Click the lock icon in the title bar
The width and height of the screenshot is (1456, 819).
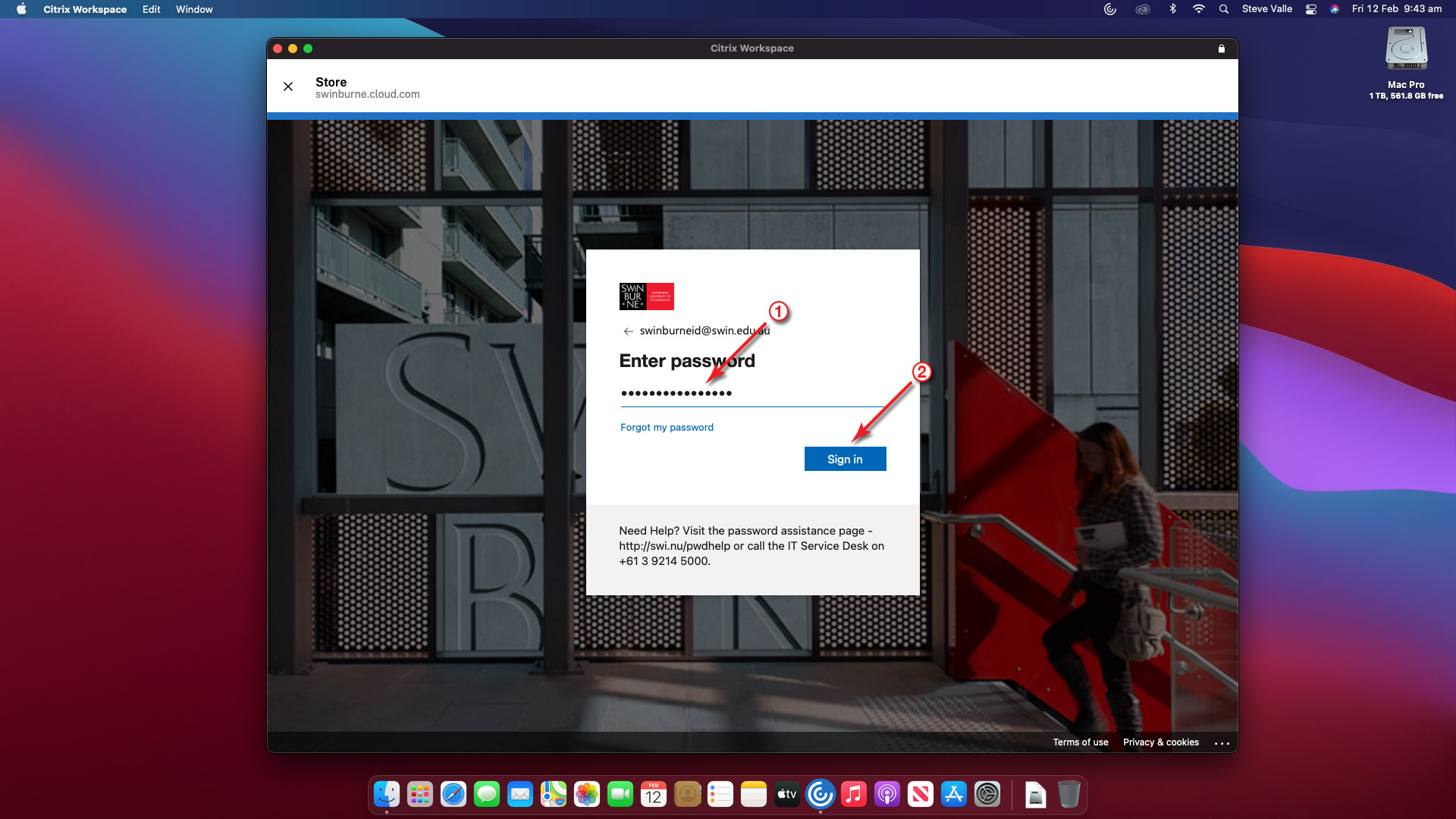click(1221, 49)
